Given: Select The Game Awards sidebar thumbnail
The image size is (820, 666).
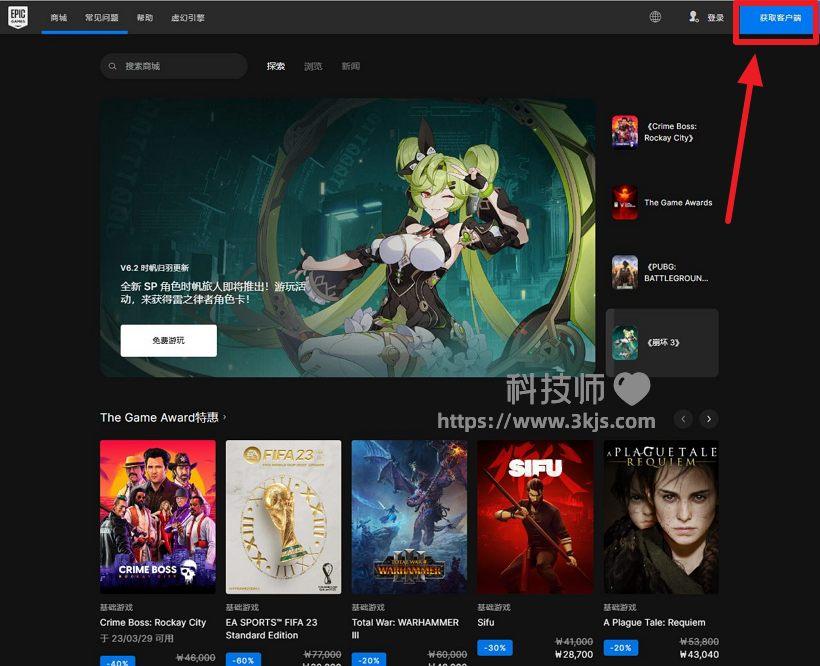Looking at the screenshot, I should pos(625,202).
